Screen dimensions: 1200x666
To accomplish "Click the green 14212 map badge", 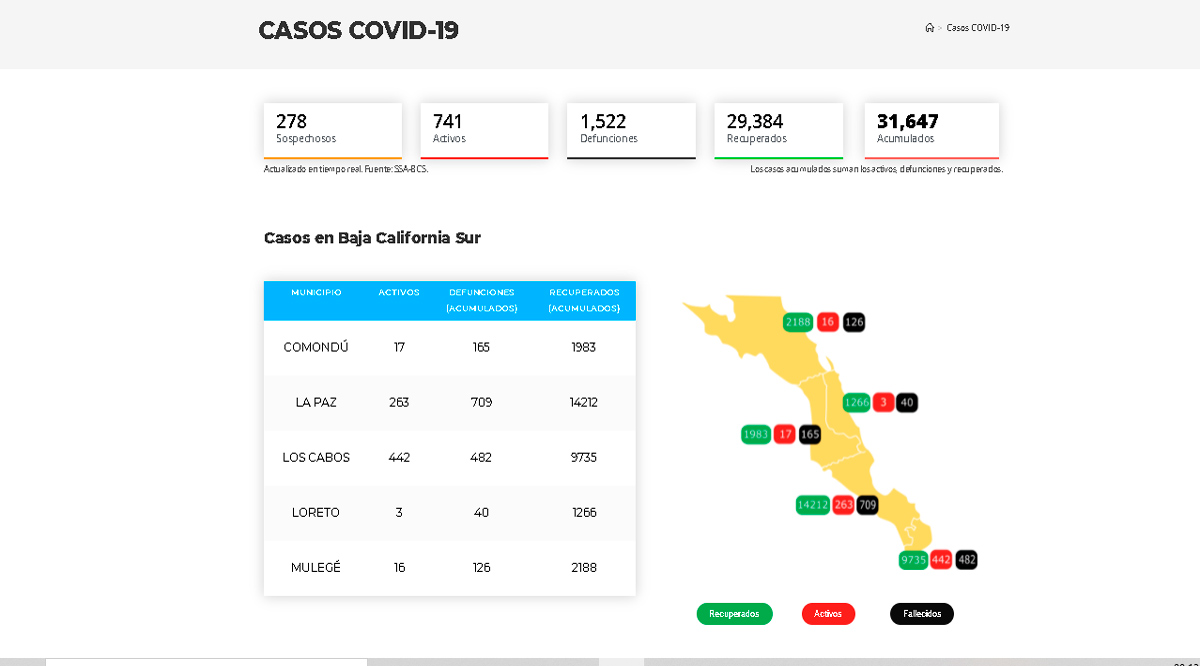I will [x=813, y=505].
